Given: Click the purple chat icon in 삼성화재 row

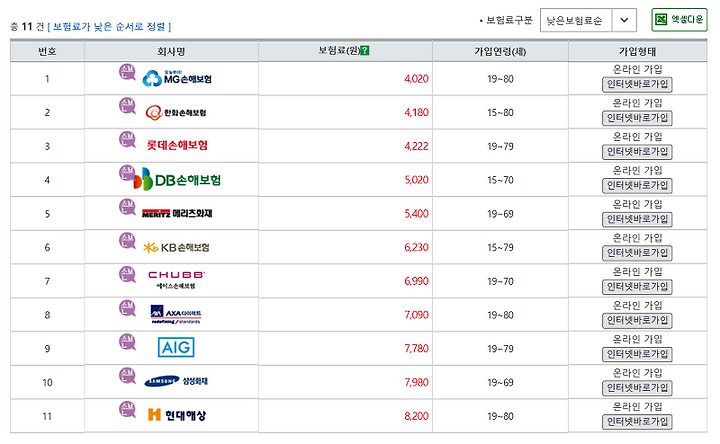Looking at the screenshot, I should coord(127,376).
